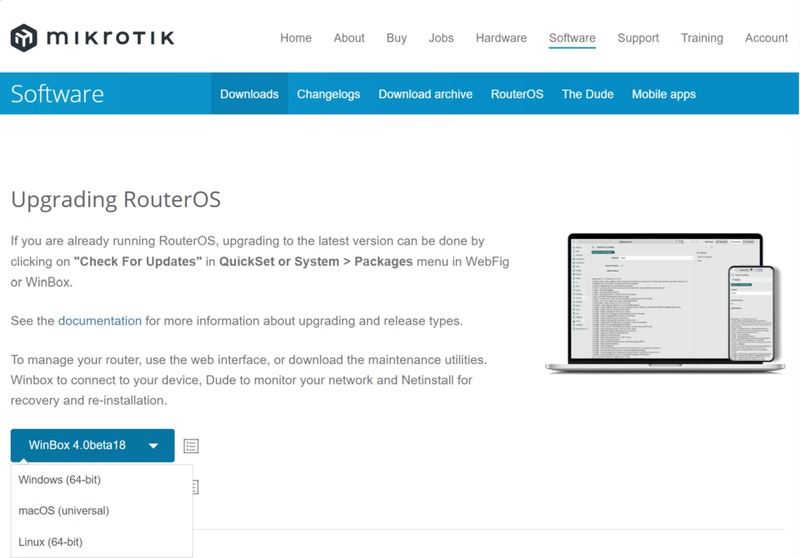Go to Mobile apps tab
800x558 pixels.
[664, 94]
